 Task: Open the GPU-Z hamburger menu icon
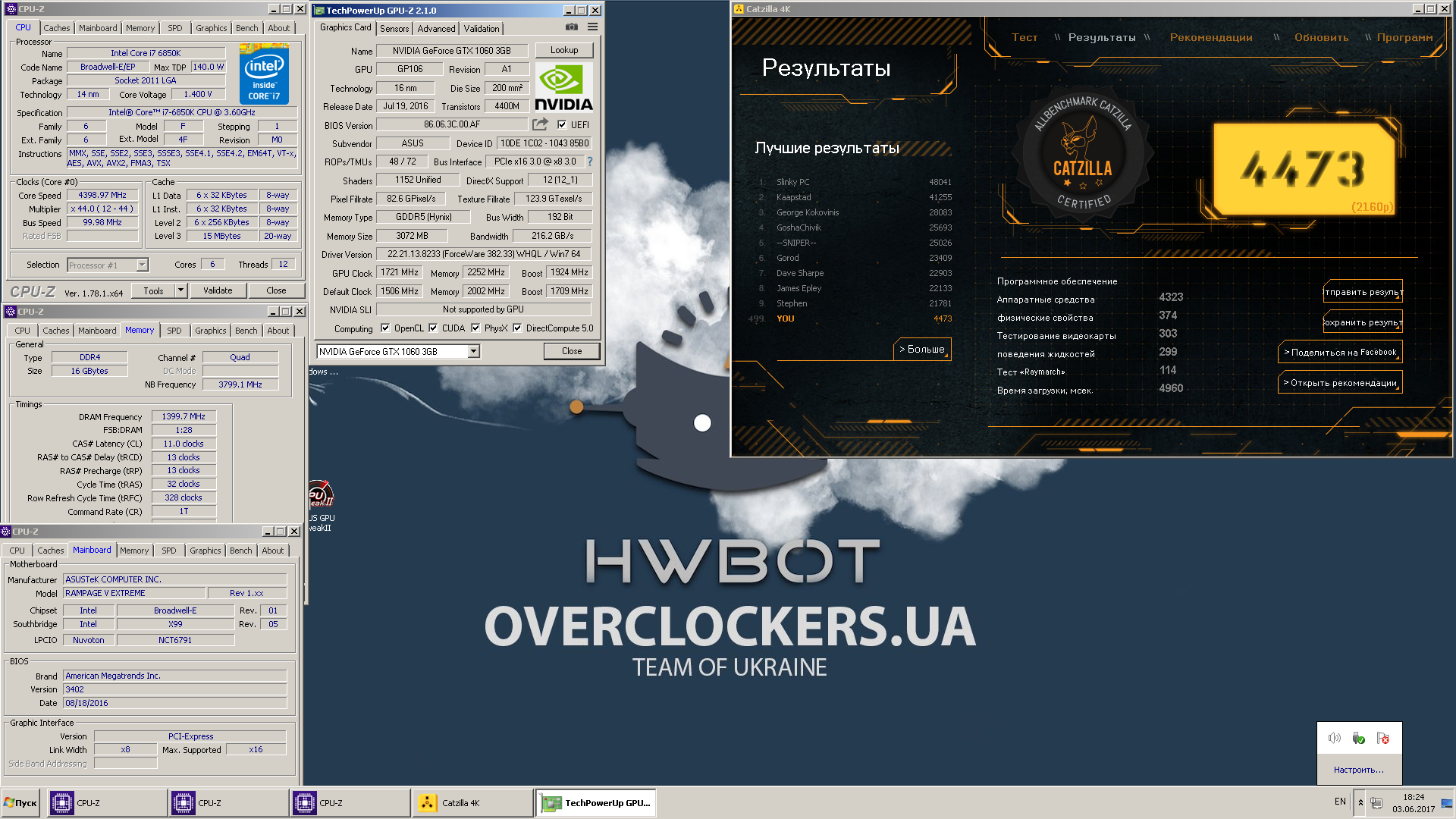point(592,27)
